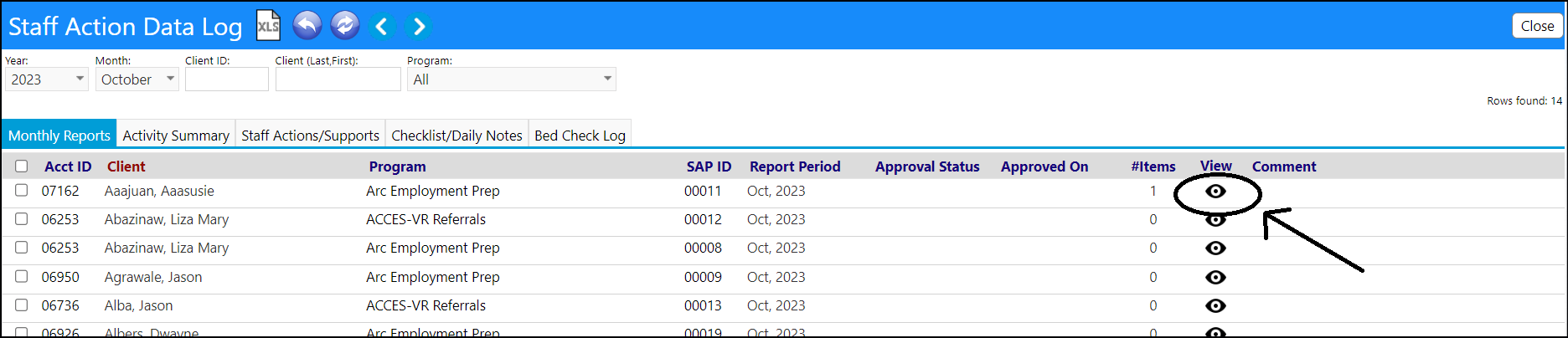View Abazinaw ACCES-VR Referrals report eye icon
The width and height of the screenshot is (1568, 338).
[1215, 220]
